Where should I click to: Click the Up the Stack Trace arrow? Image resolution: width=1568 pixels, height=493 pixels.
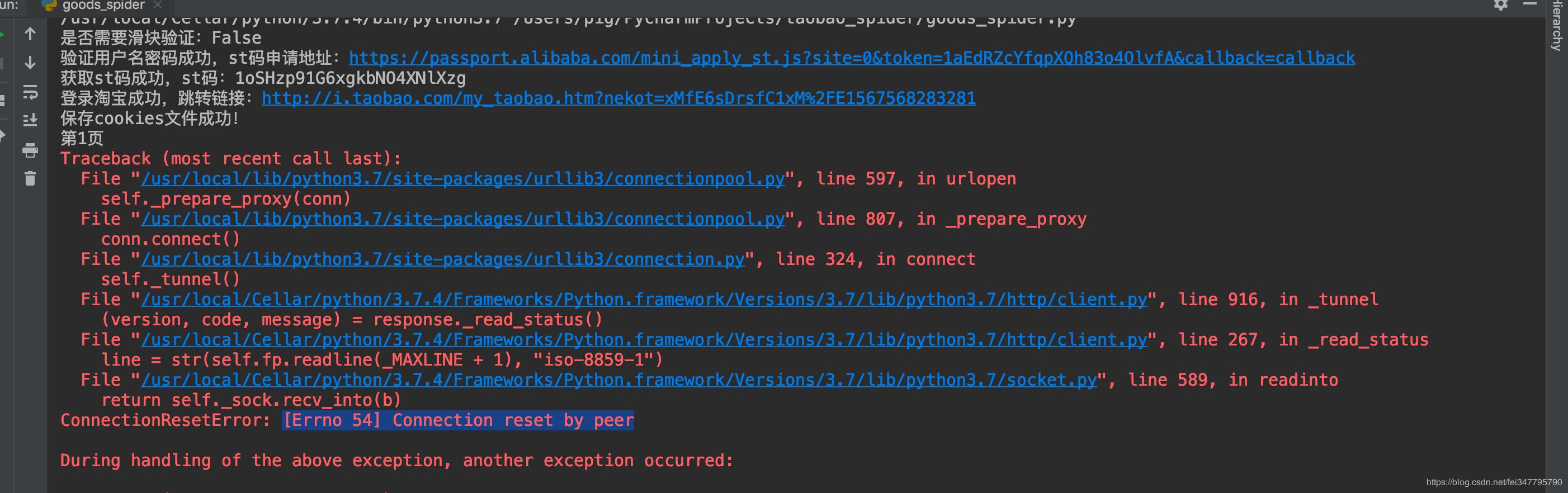click(x=30, y=34)
